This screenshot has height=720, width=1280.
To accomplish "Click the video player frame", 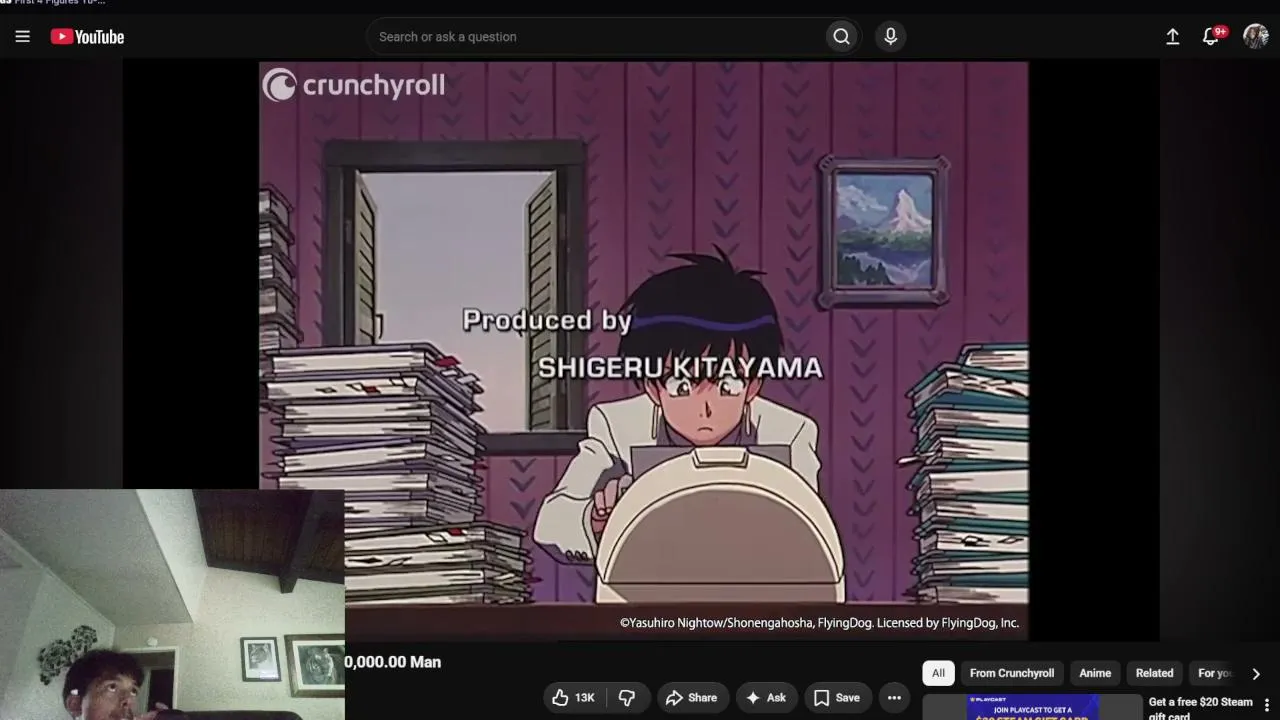I will [643, 350].
